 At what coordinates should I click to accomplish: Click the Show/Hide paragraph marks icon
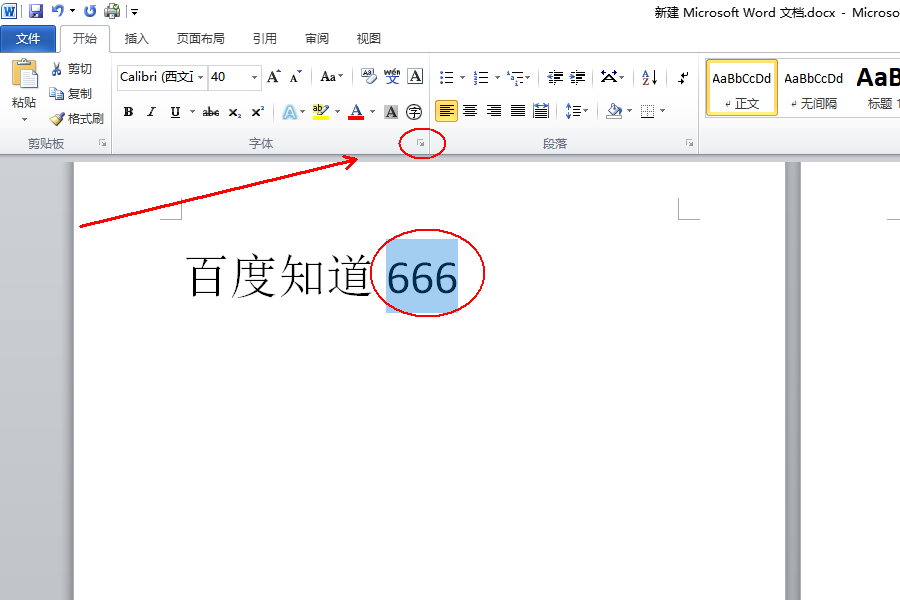coord(683,77)
